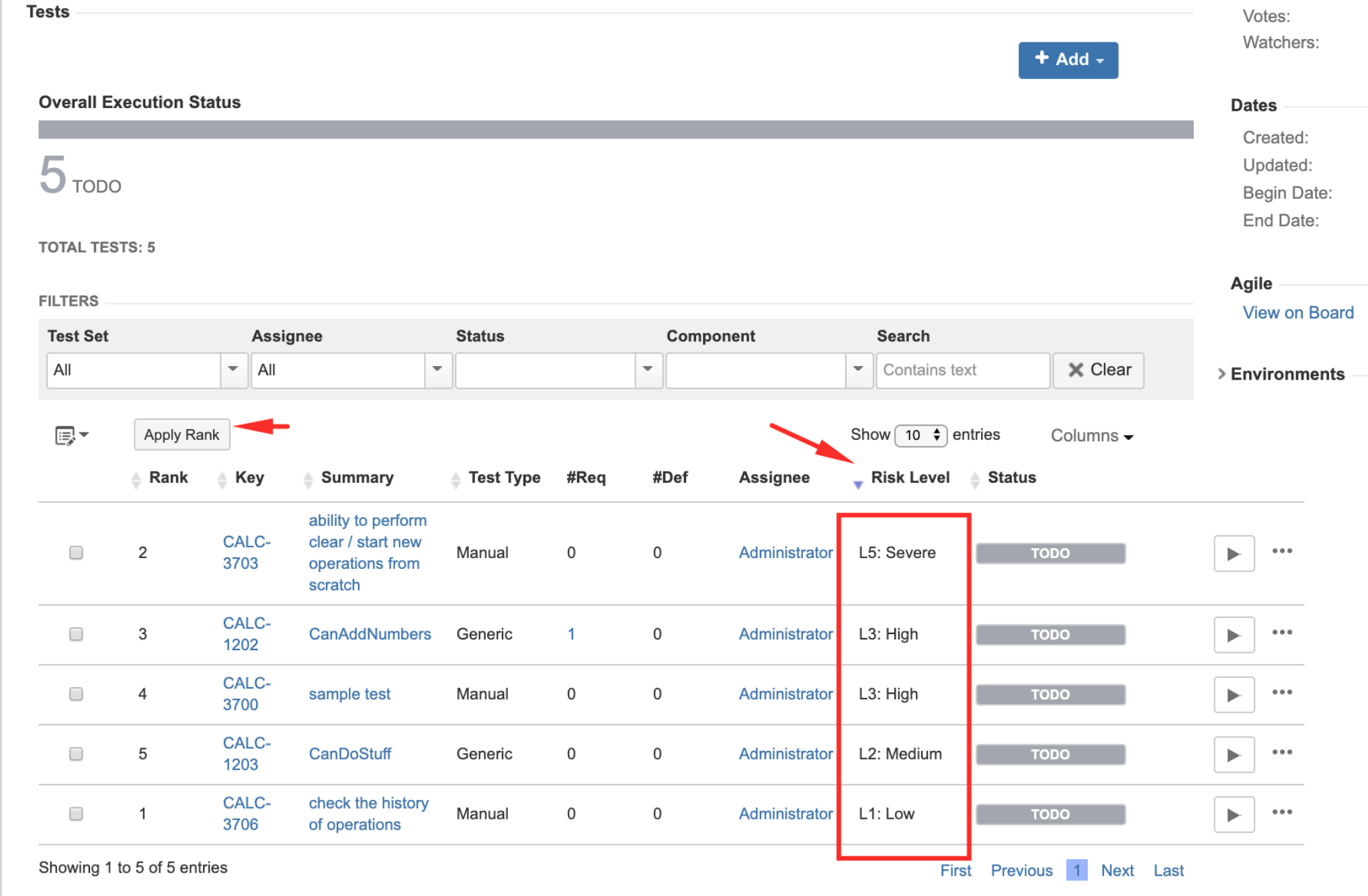Select checkbox for CALC-1202 row
Viewport: 1368px width, 896px height.
click(x=76, y=633)
